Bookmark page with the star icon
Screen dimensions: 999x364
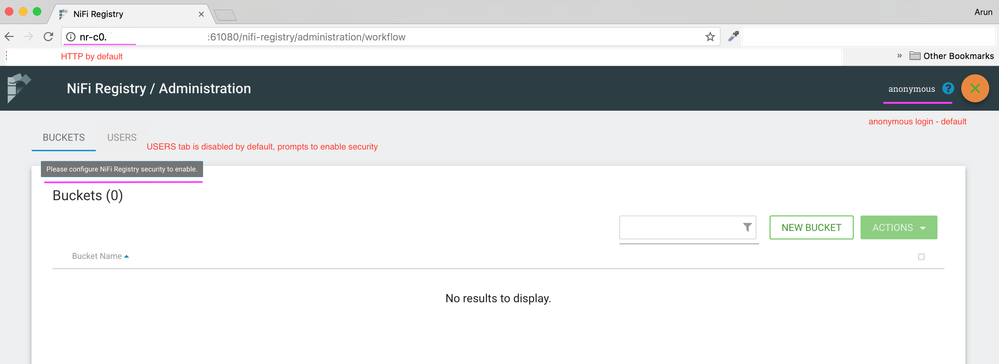coord(710,37)
